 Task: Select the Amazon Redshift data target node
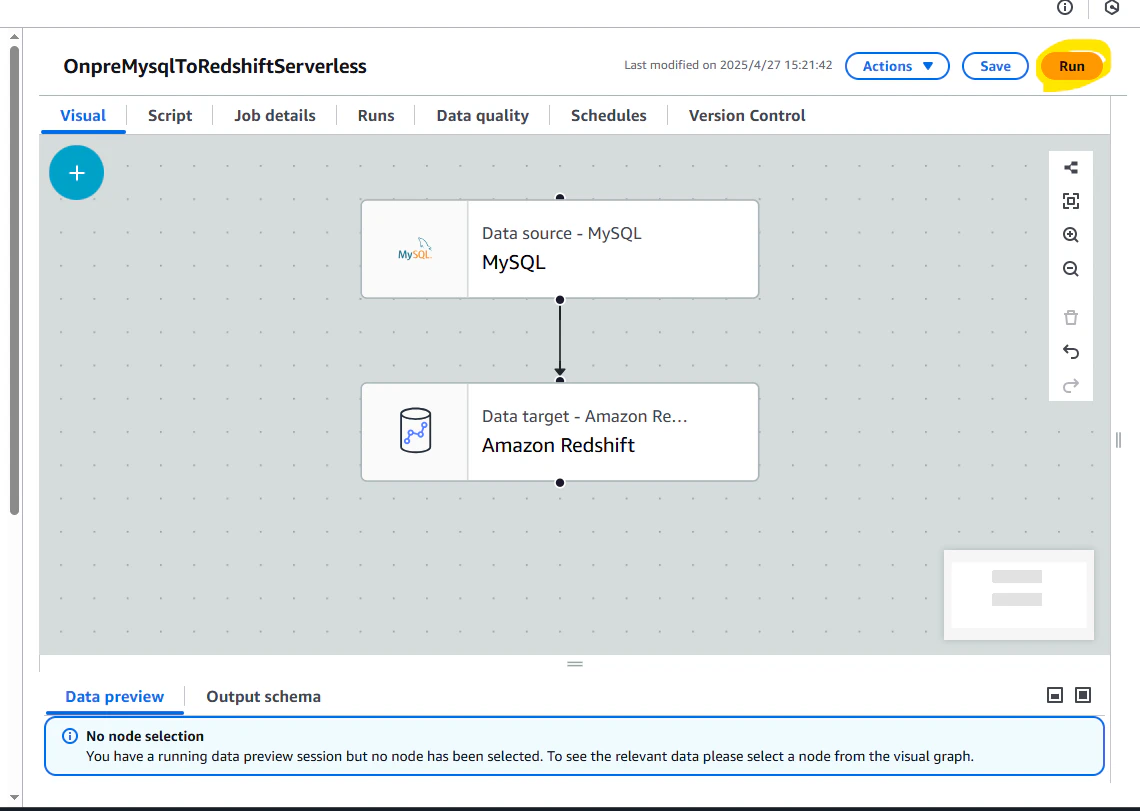pyautogui.click(x=560, y=432)
